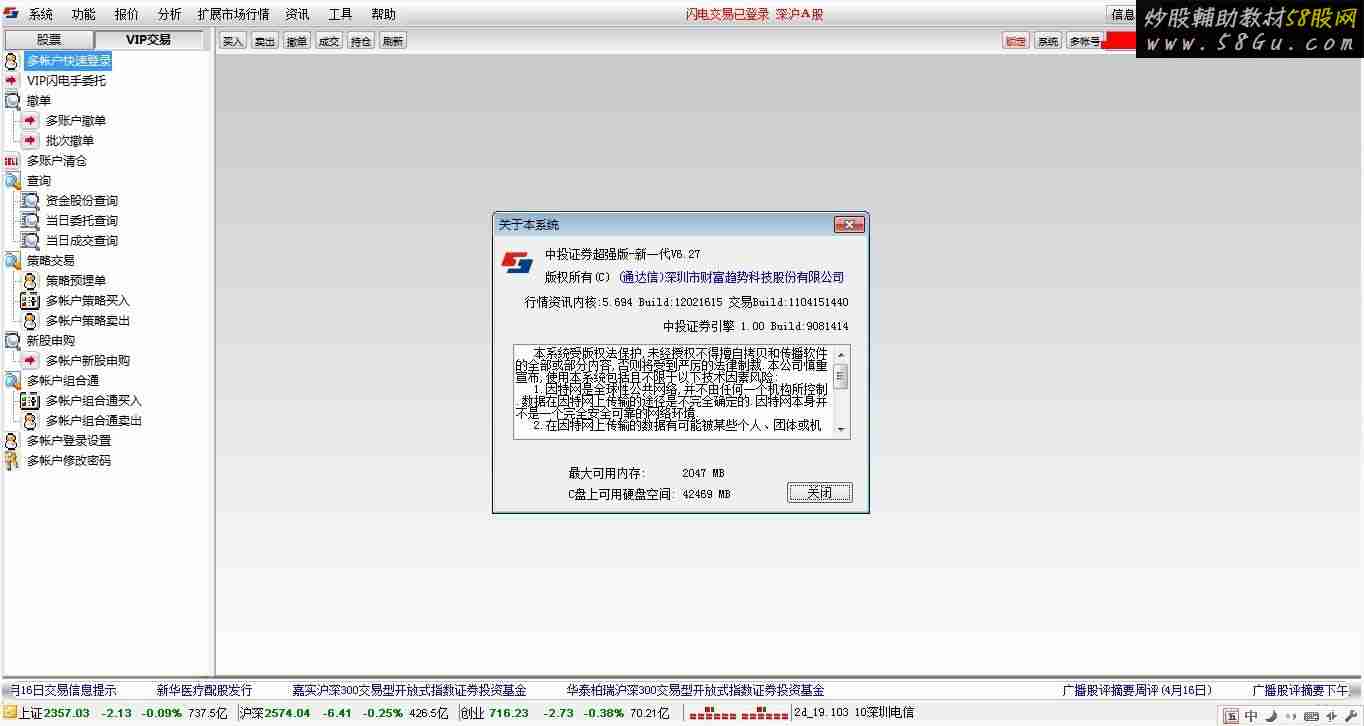
Task: Click the scroll-up arrow in the license text
Action: pyautogui.click(x=841, y=356)
